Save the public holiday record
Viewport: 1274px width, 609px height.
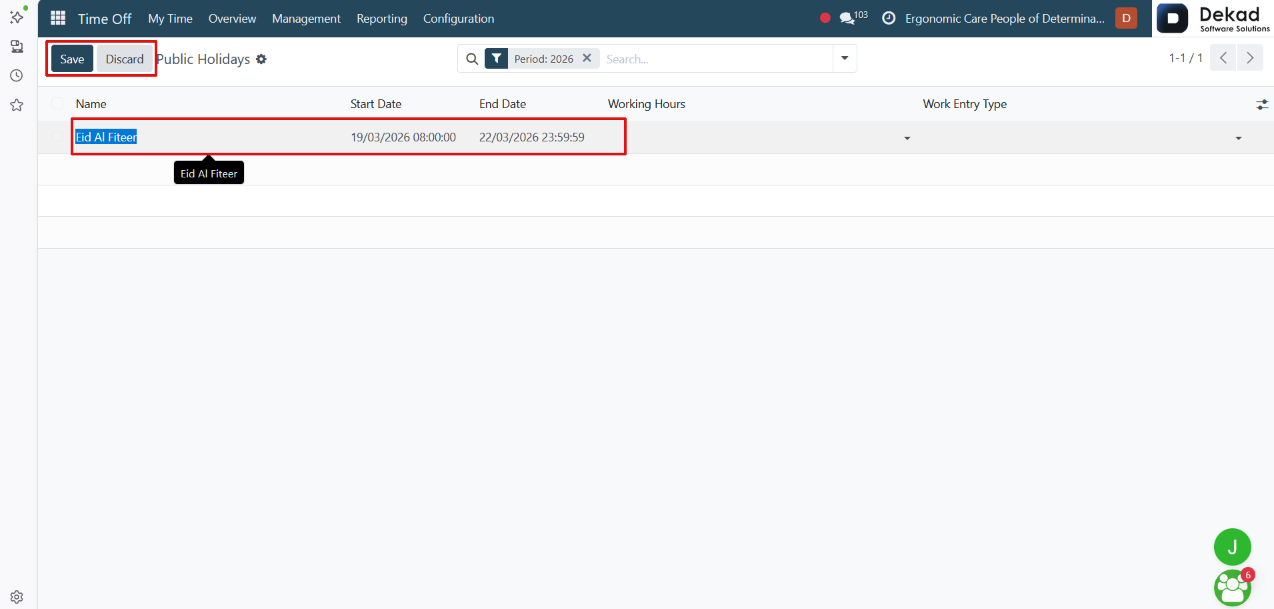[72, 59]
